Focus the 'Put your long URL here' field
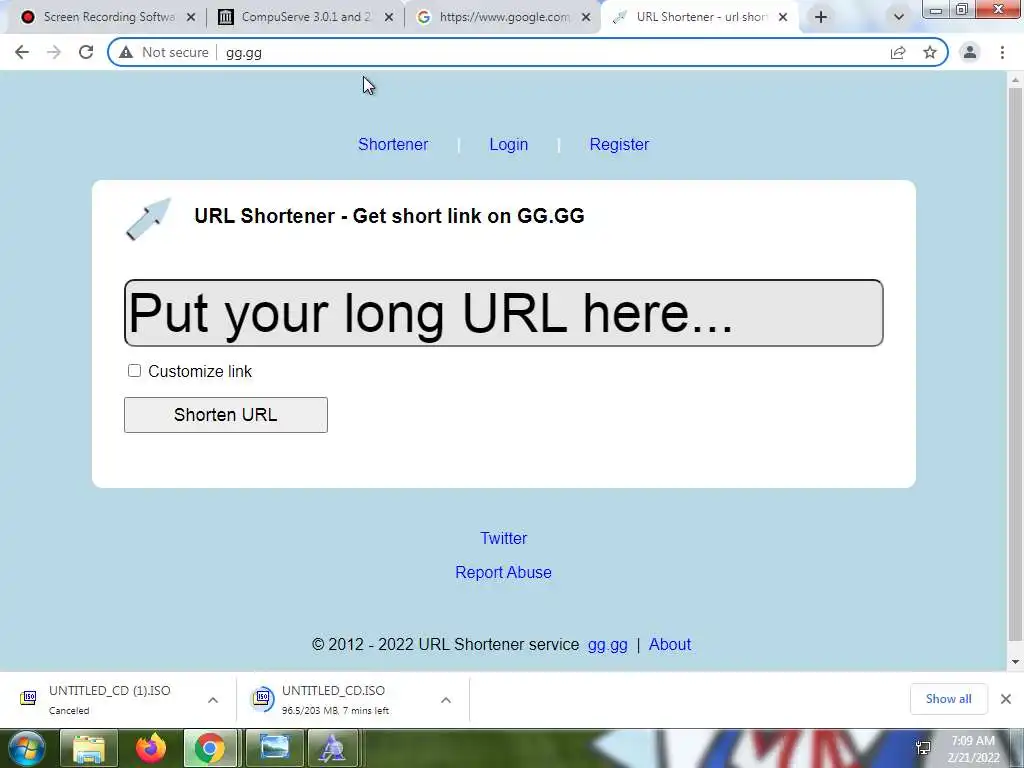 coord(504,313)
